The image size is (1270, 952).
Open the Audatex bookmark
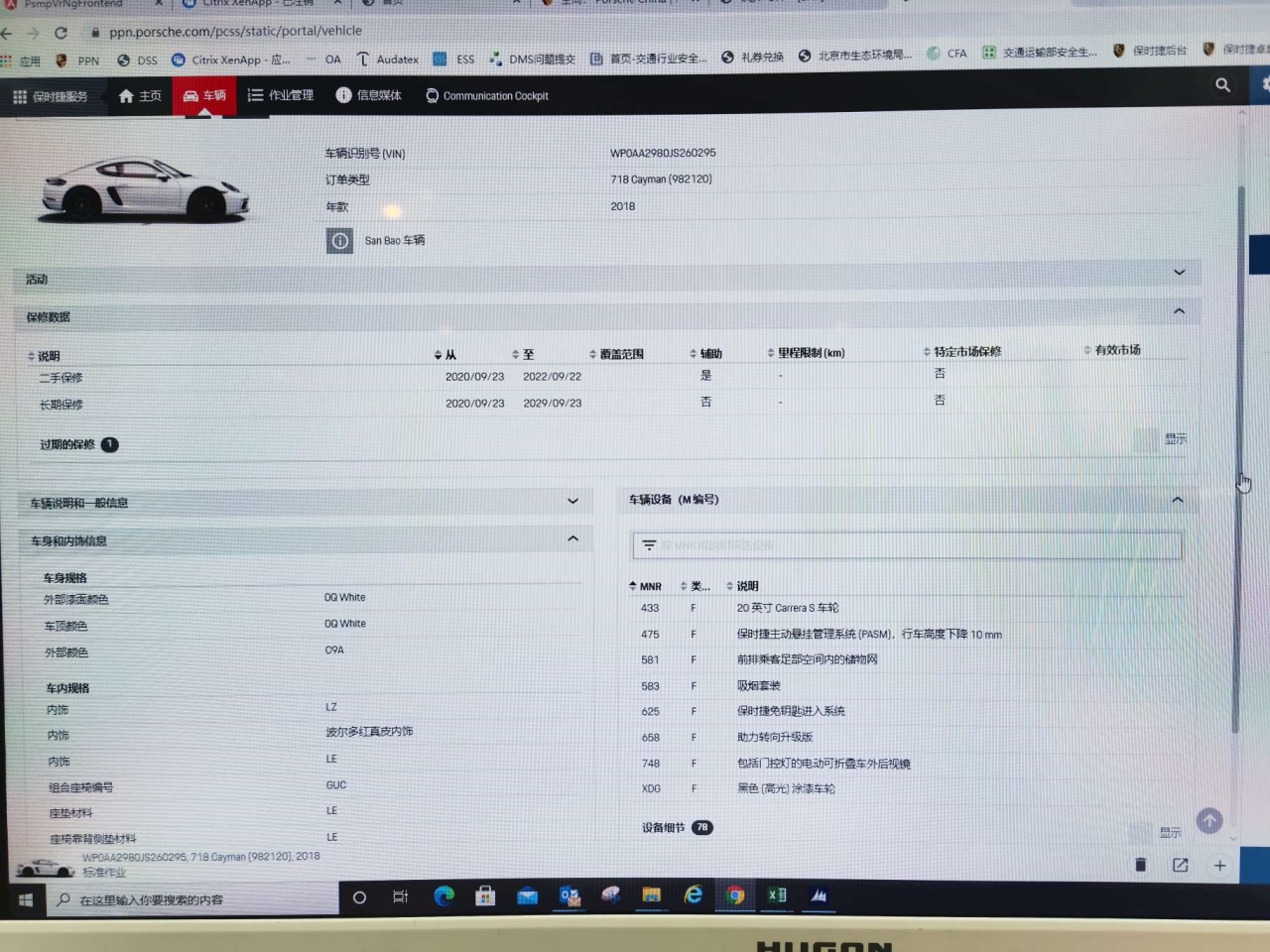387,59
